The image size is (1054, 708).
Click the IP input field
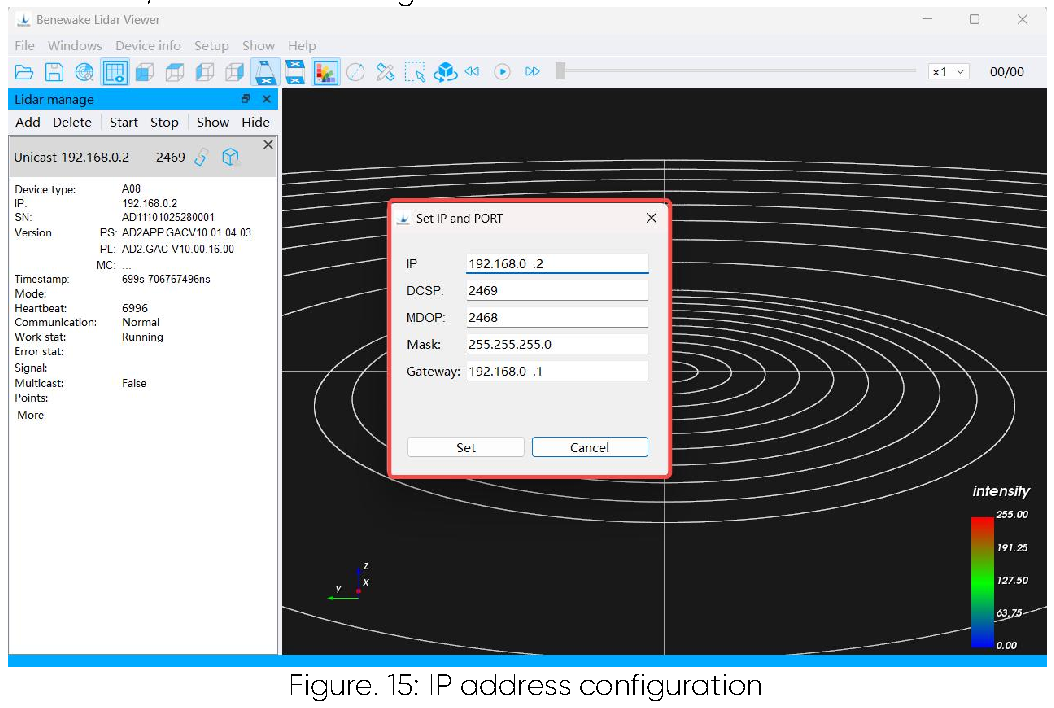(557, 264)
